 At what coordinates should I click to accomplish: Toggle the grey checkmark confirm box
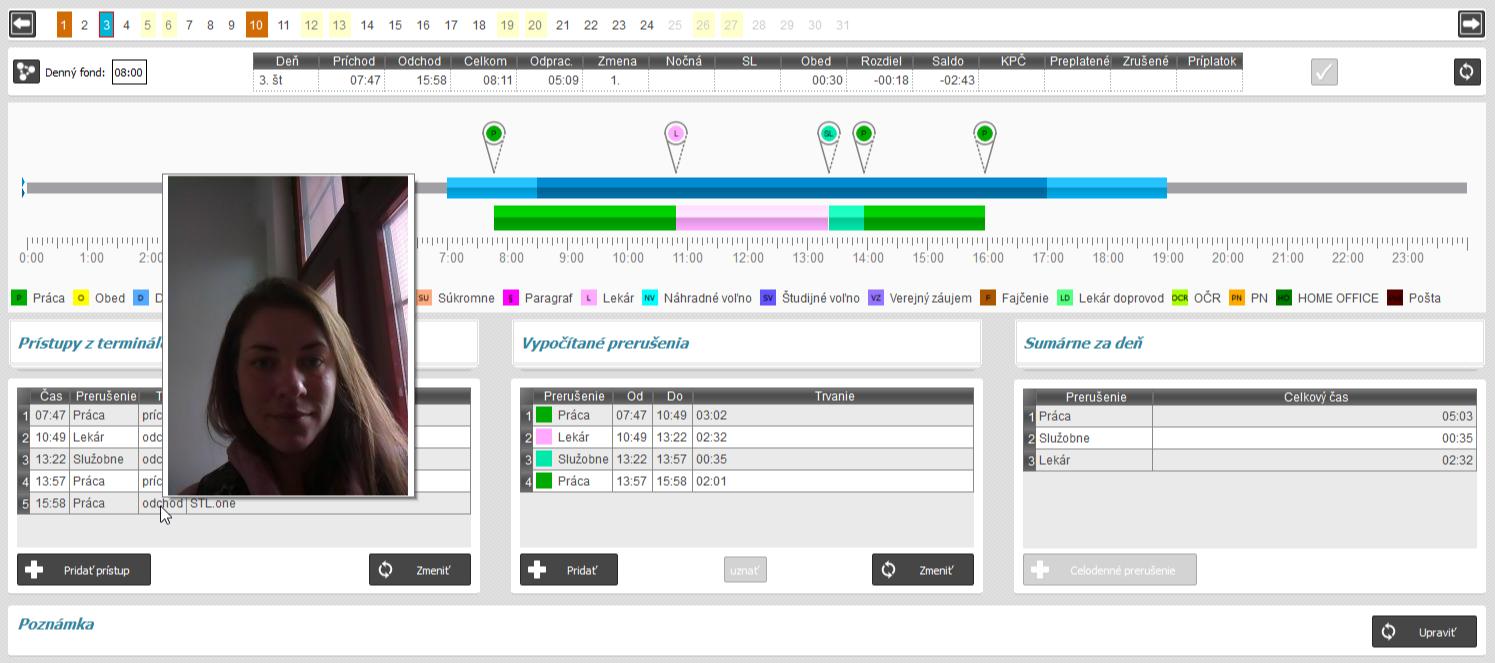[x=1324, y=72]
